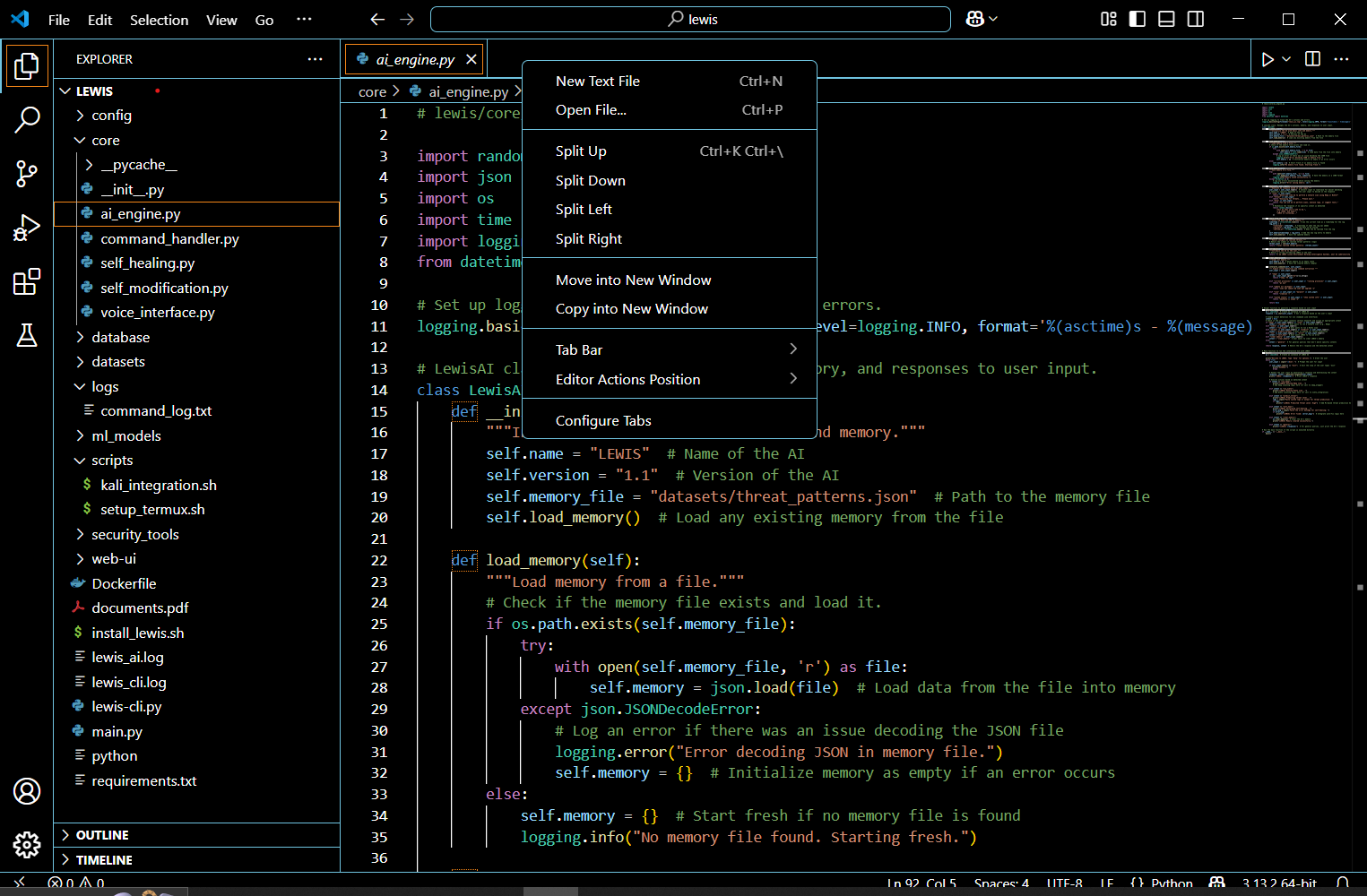Viewport: 1367px width, 896px height.
Task: Expand the OUTLINE section
Action: [x=102, y=835]
